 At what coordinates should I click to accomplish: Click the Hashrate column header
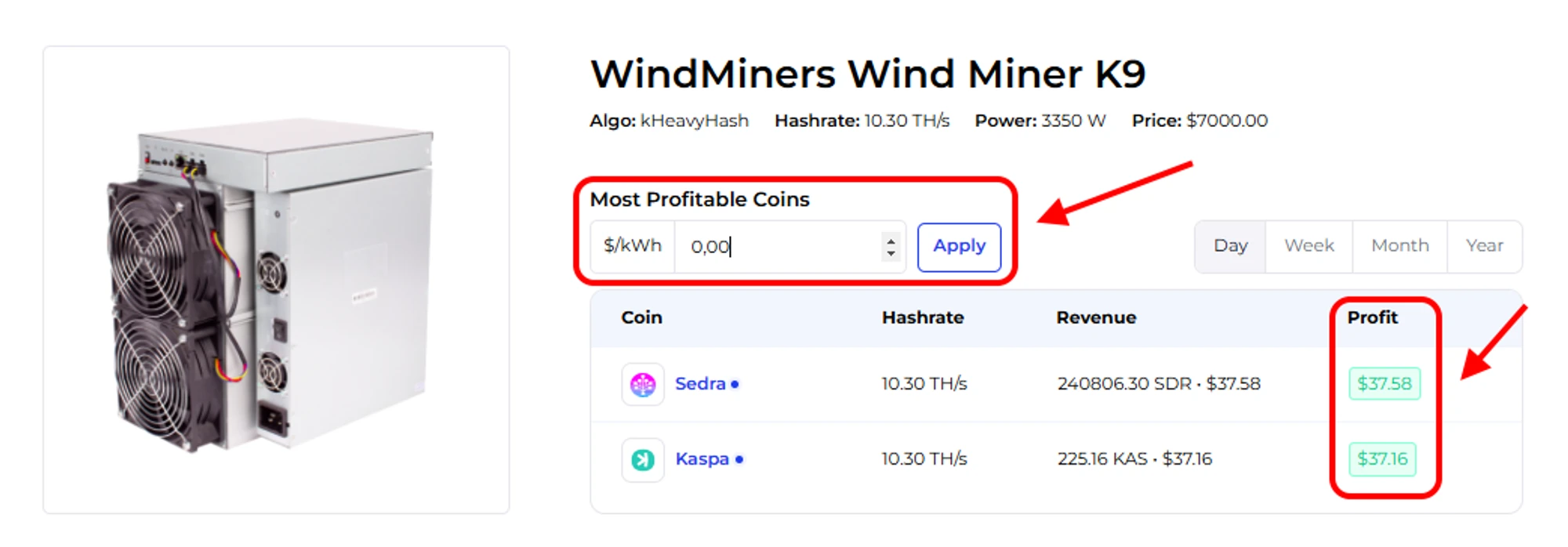[x=922, y=317]
